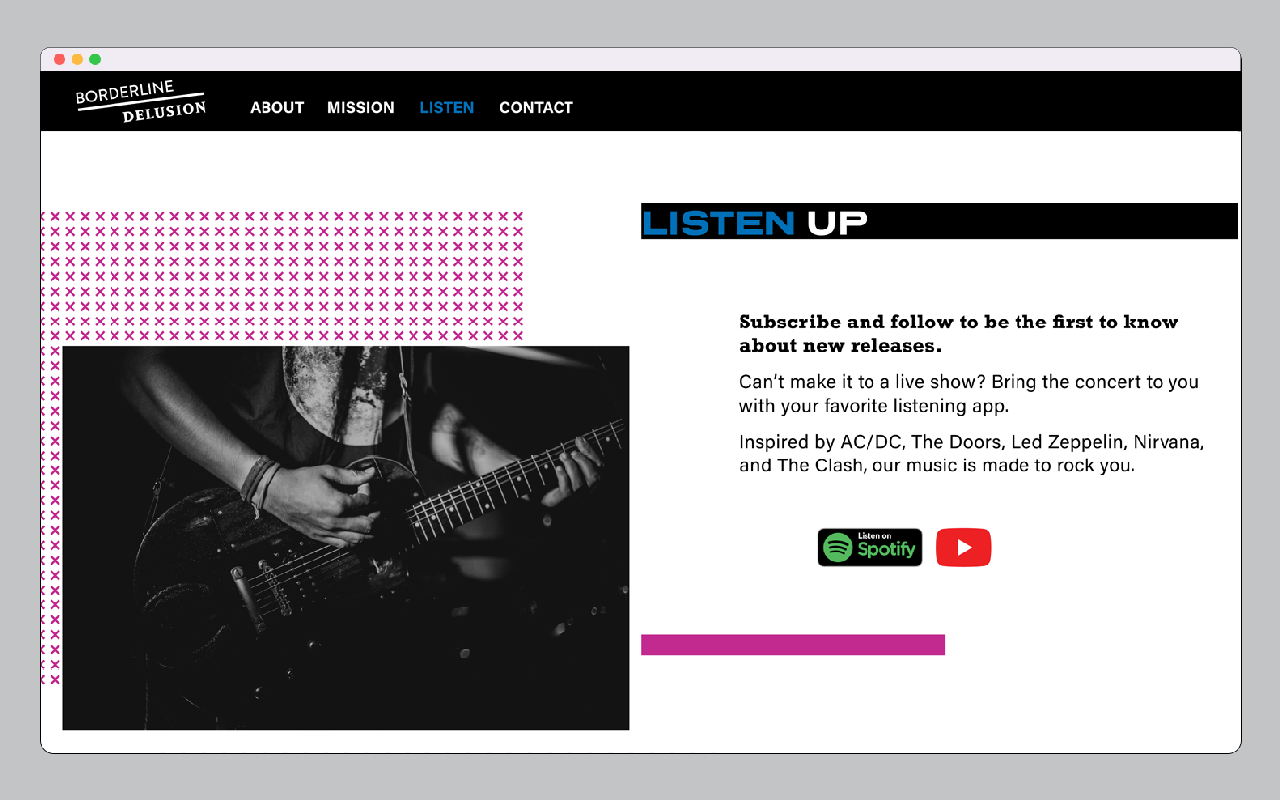
Task: Click the Borderline Delusion logo
Action: point(141,102)
